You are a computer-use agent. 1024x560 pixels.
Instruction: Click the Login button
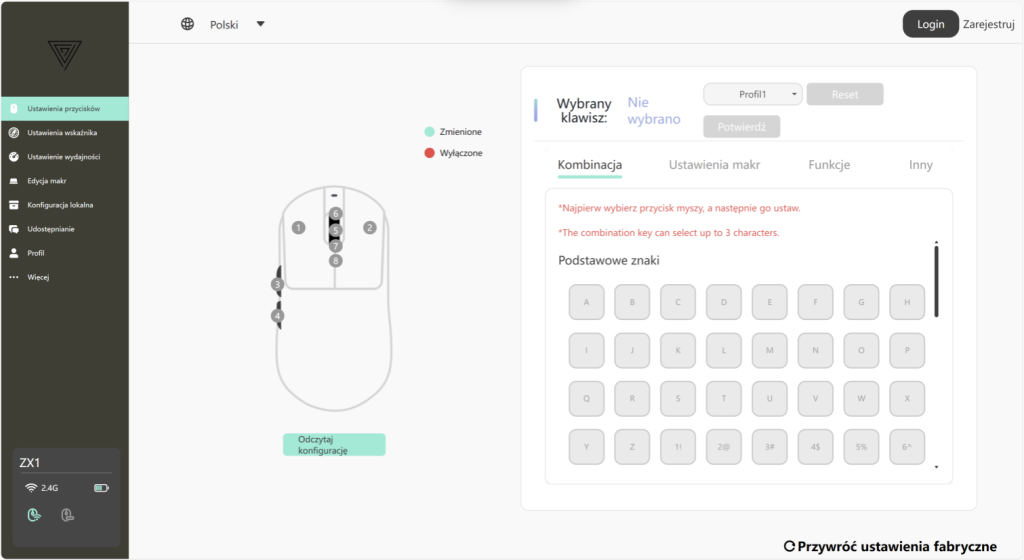[x=930, y=24]
